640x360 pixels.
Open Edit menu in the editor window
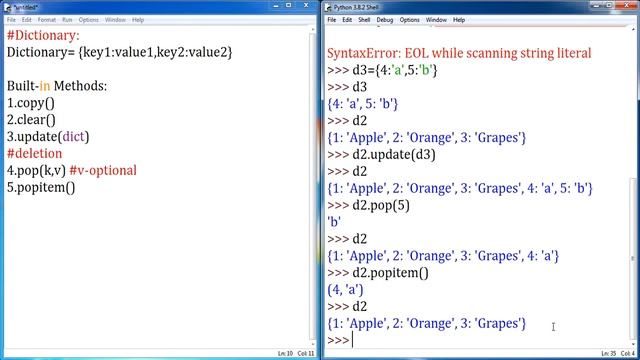(x=27, y=20)
